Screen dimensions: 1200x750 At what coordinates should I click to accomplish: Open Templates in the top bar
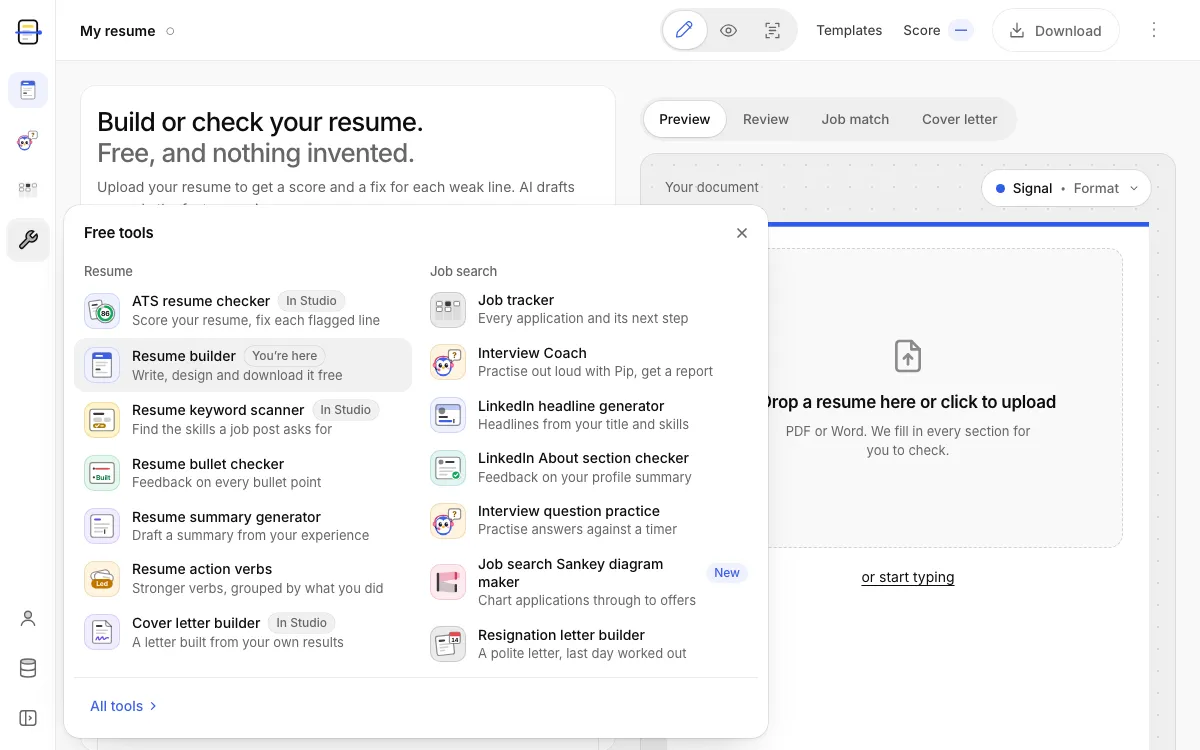(x=849, y=30)
